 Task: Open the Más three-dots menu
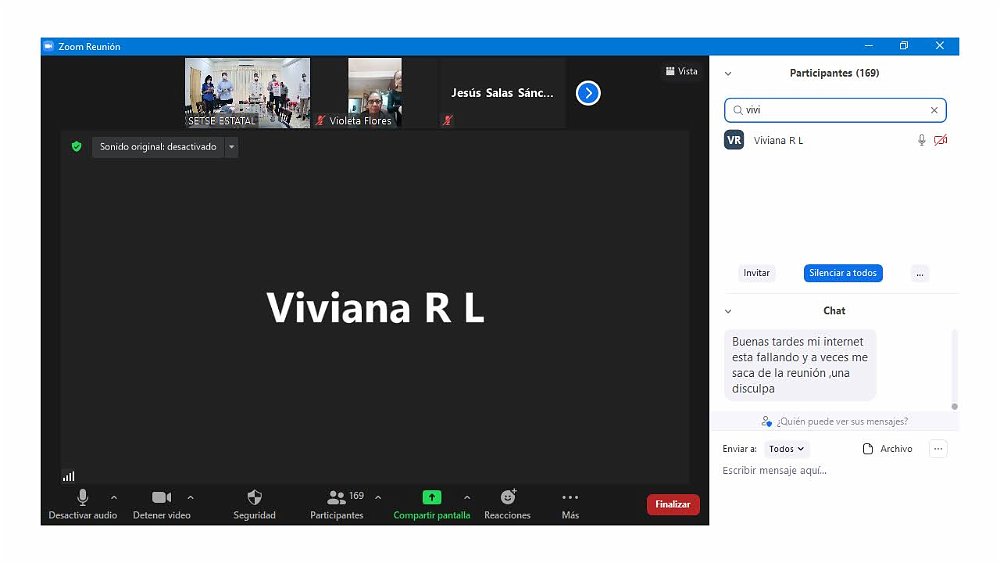570,497
